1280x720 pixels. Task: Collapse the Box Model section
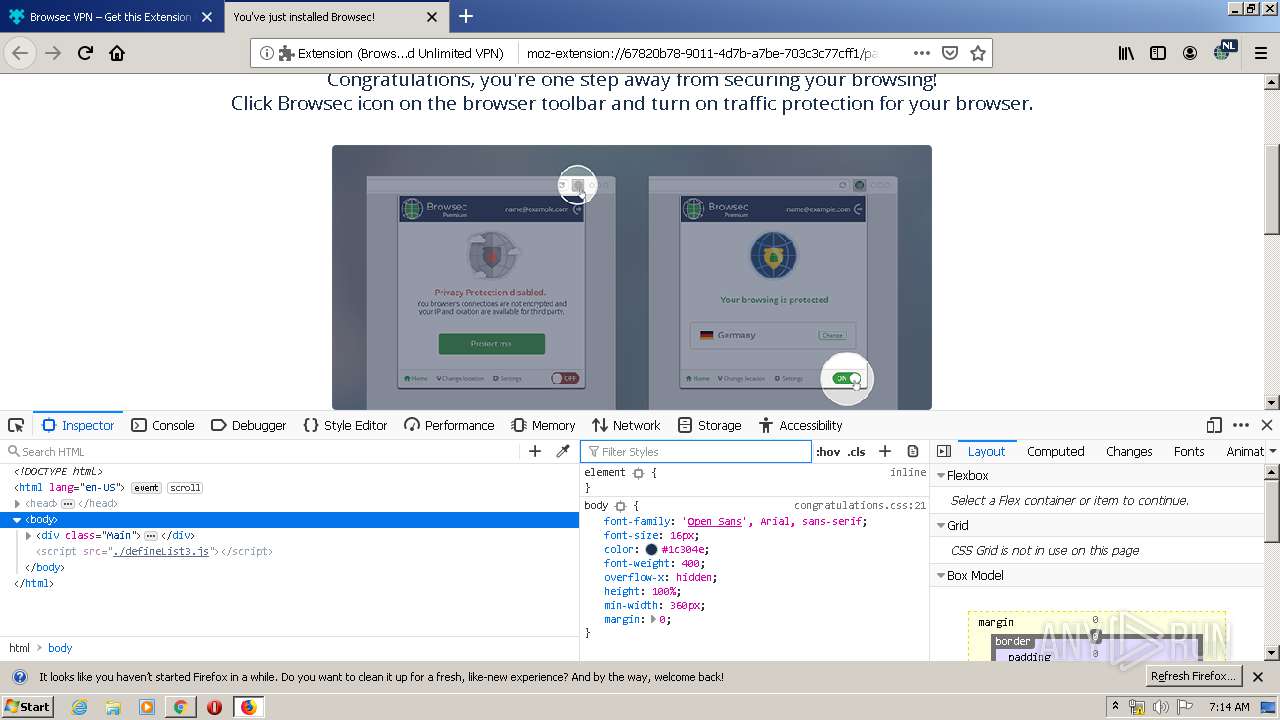[x=941, y=576]
